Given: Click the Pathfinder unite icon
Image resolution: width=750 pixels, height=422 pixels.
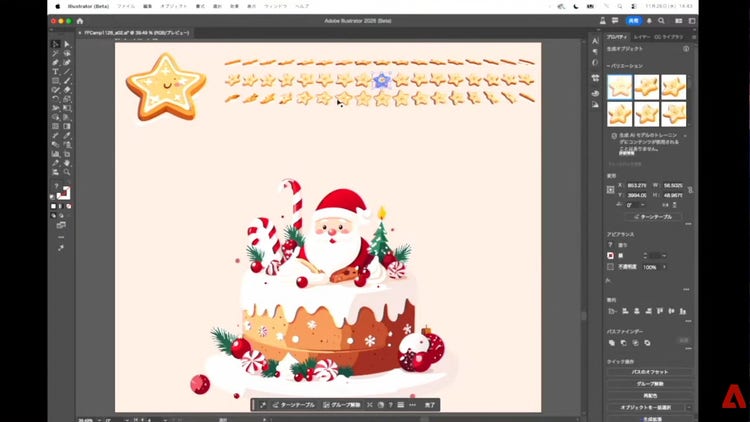Looking at the screenshot, I should point(612,342).
